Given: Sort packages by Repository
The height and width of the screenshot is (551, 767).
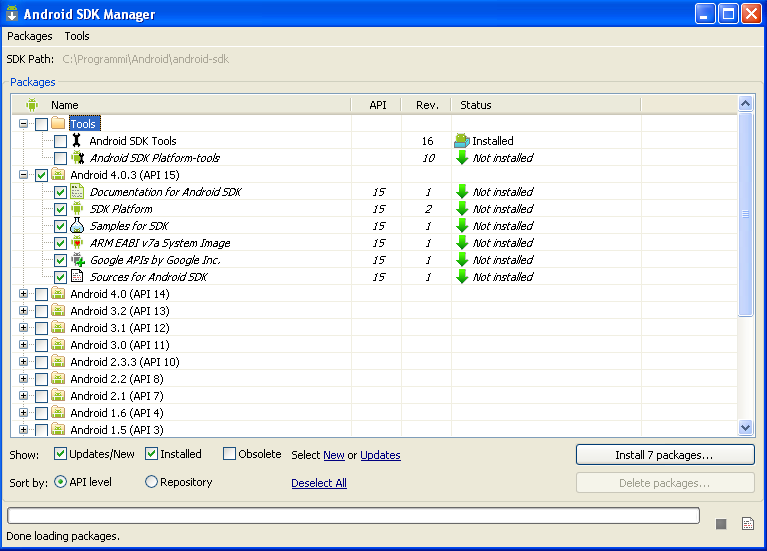Looking at the screenshot, I should click(151, 482).
